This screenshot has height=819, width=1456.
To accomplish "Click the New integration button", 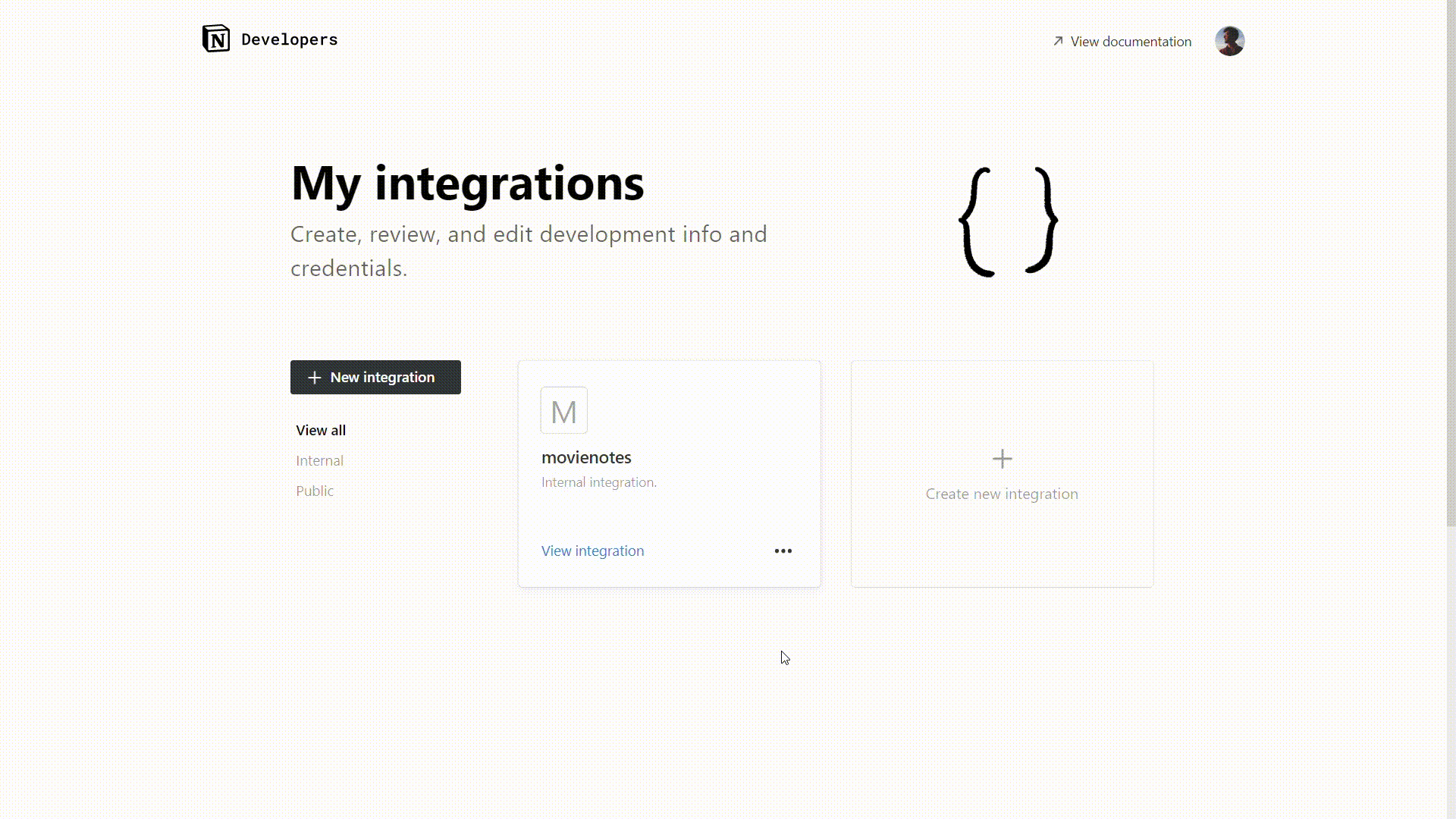I will click(x=375, y=377).
